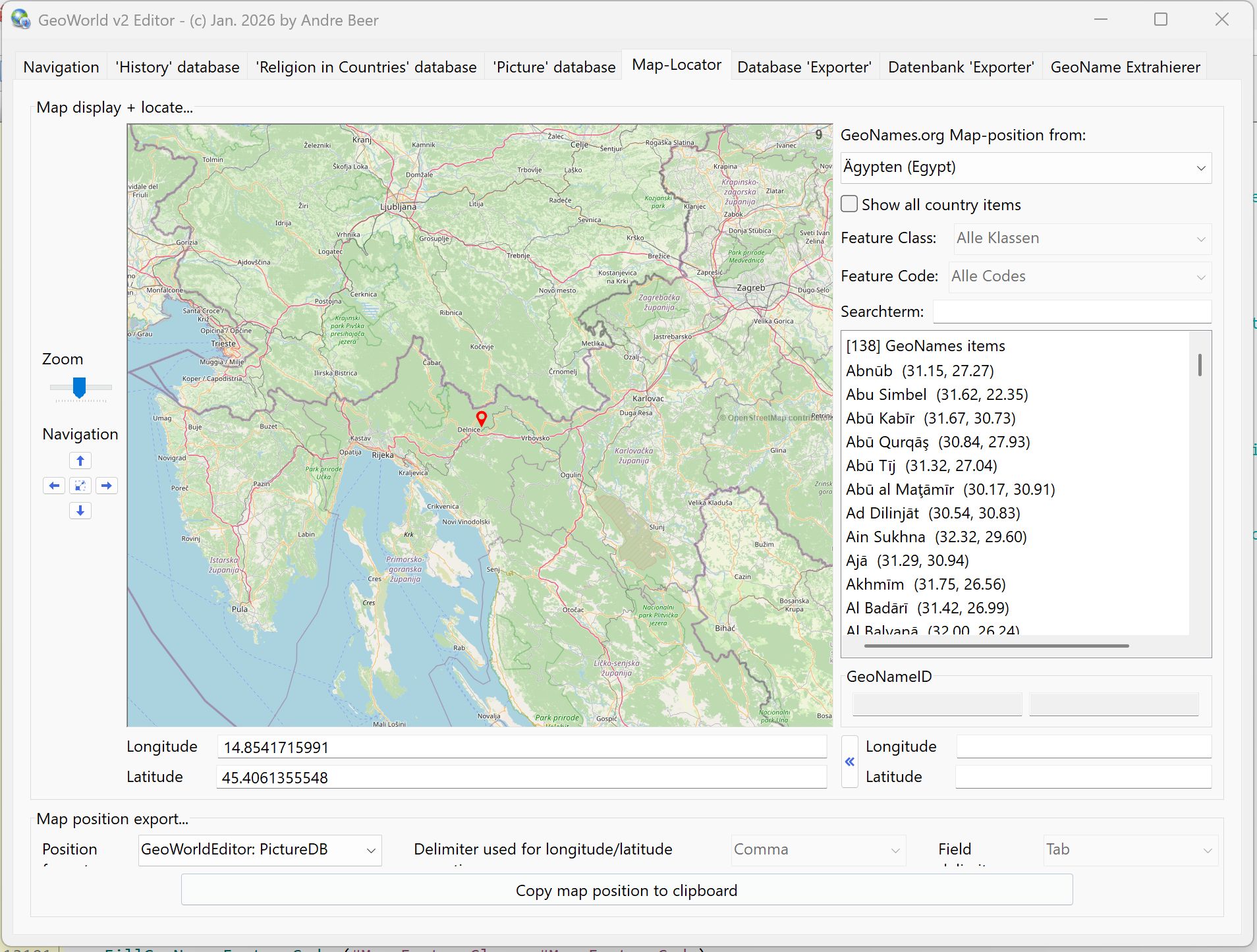Click the center map navigation icon

pos(80,486)
